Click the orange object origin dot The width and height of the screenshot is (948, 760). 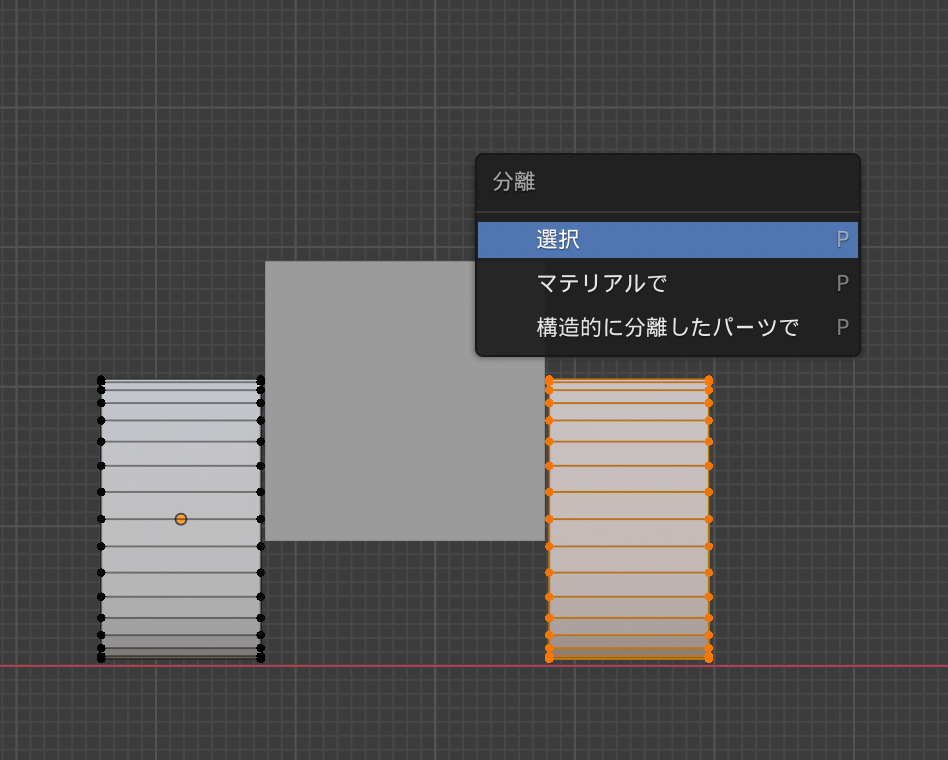[180, 518]
